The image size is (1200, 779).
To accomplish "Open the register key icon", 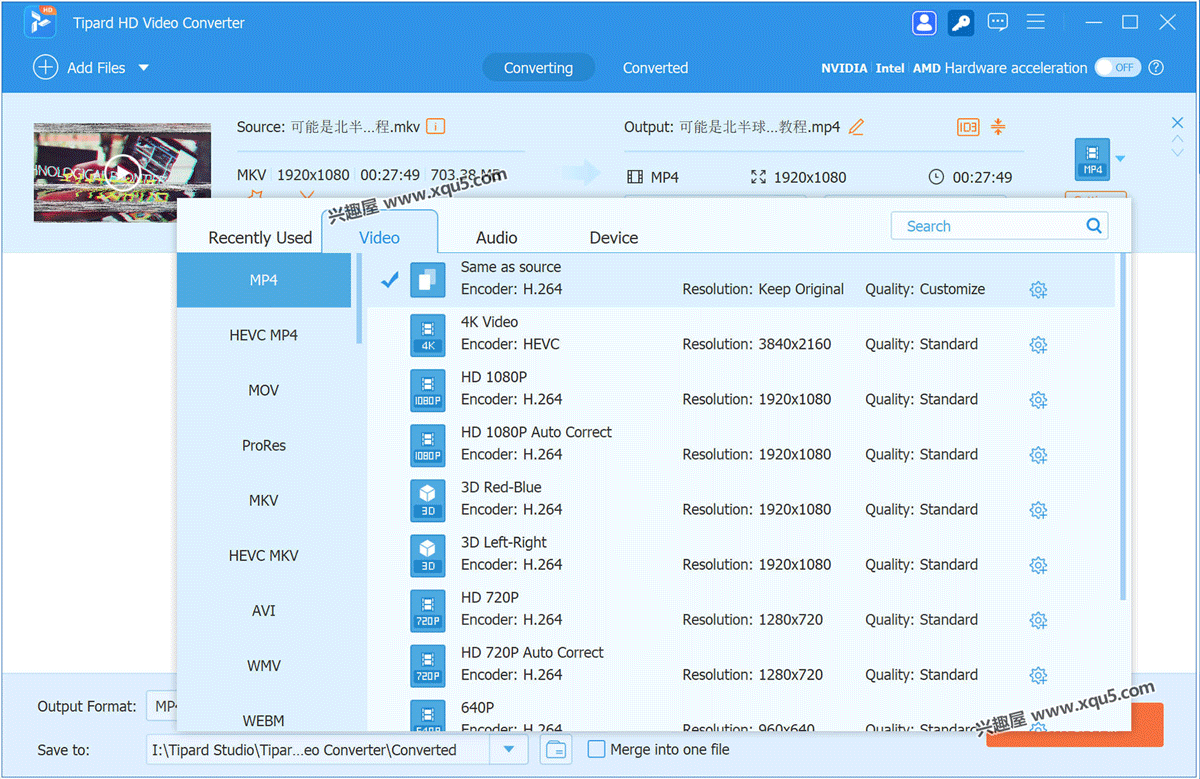I will coord(961,23).
